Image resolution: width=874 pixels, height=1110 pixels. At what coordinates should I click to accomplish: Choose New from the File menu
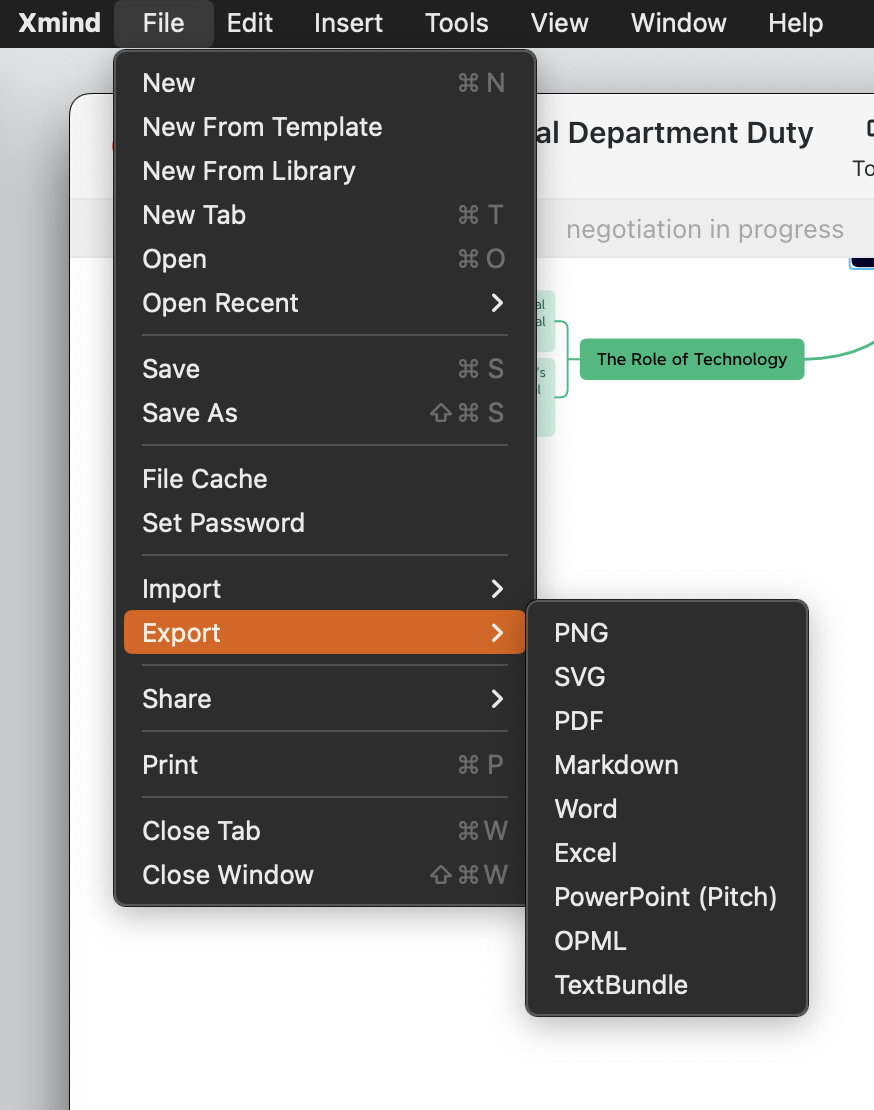point(324,84)
